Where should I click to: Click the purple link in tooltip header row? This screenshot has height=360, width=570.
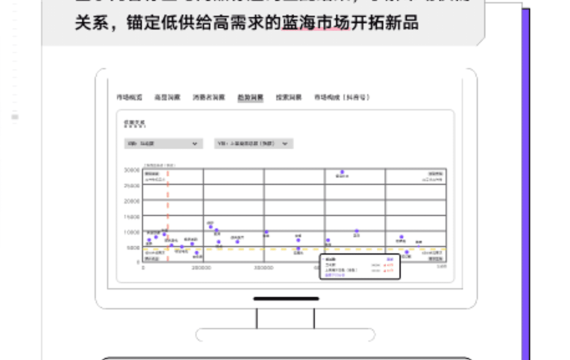pyautogui.click(x=390, y=259)
